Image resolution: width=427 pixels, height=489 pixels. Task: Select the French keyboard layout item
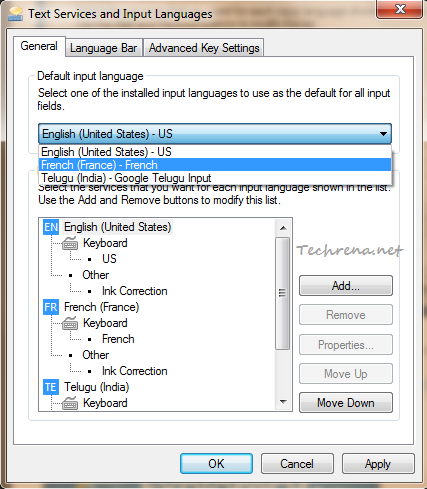pos(118,339)
